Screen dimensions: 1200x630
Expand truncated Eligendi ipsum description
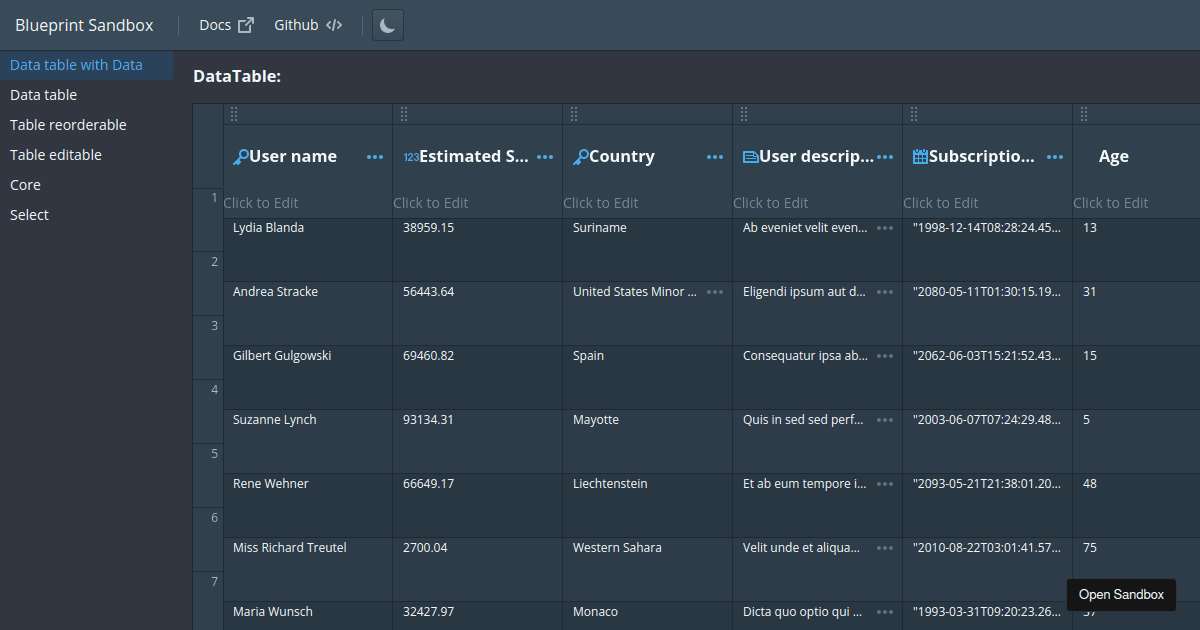point(885,292)
